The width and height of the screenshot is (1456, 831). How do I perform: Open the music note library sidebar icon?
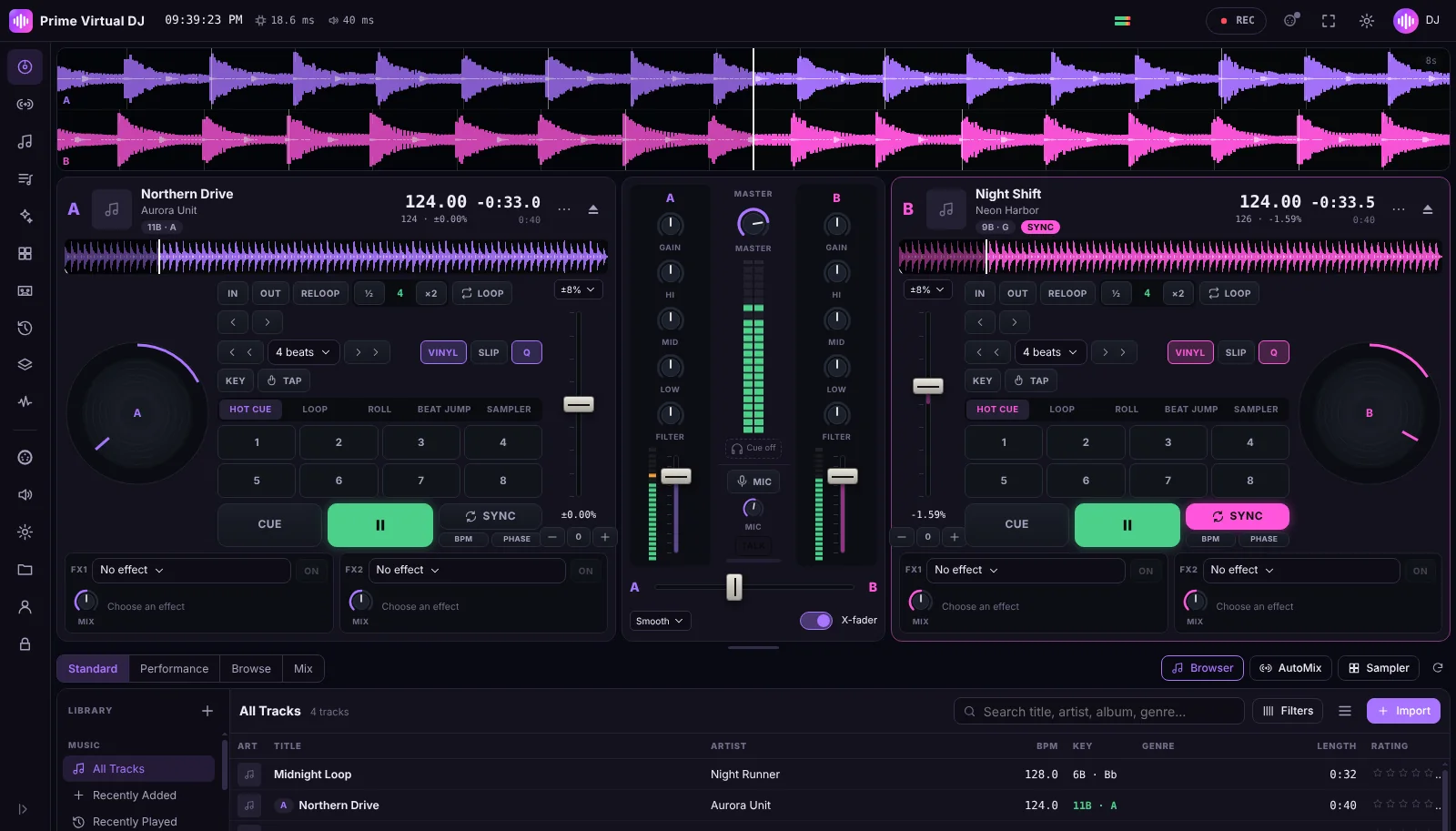25,141
